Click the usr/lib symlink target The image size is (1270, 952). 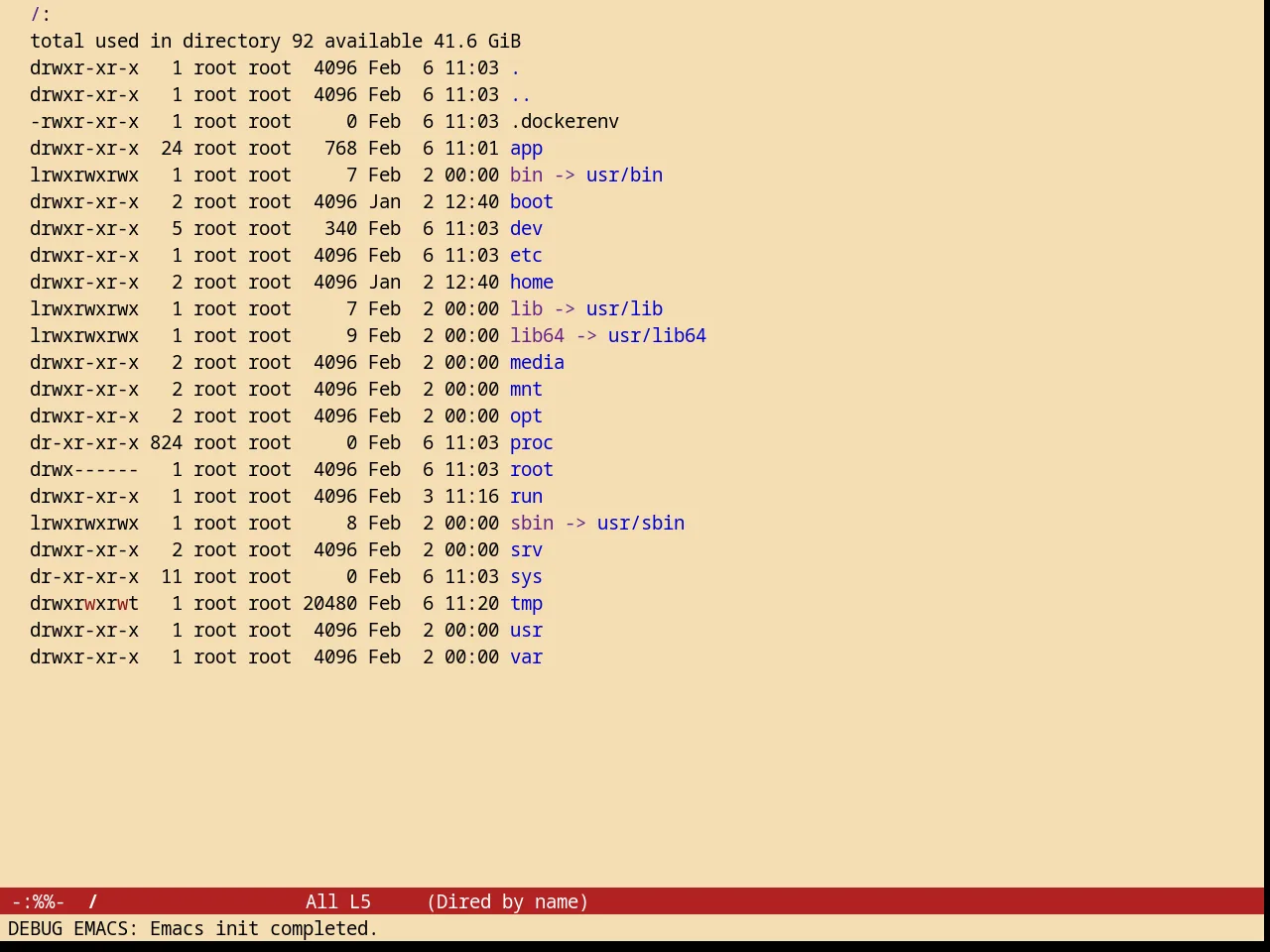coord(624,309)
